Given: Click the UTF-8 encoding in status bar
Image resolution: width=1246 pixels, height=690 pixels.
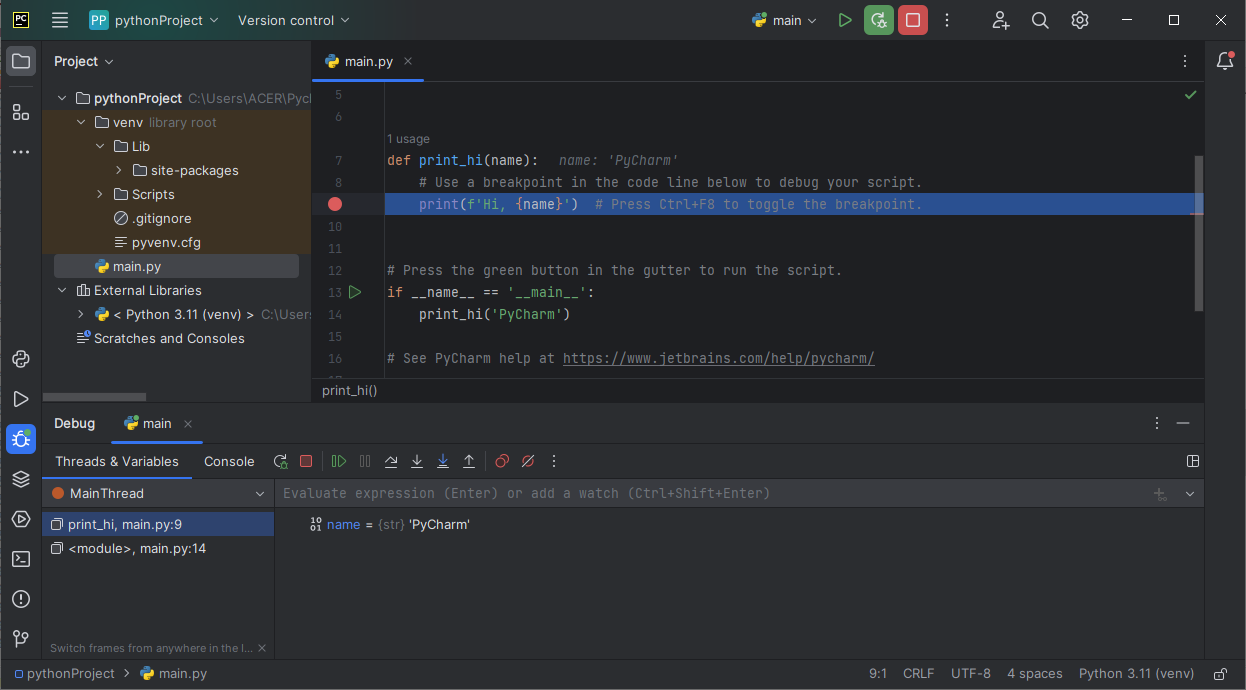Looking at the screenshot, I should (971, 674).
